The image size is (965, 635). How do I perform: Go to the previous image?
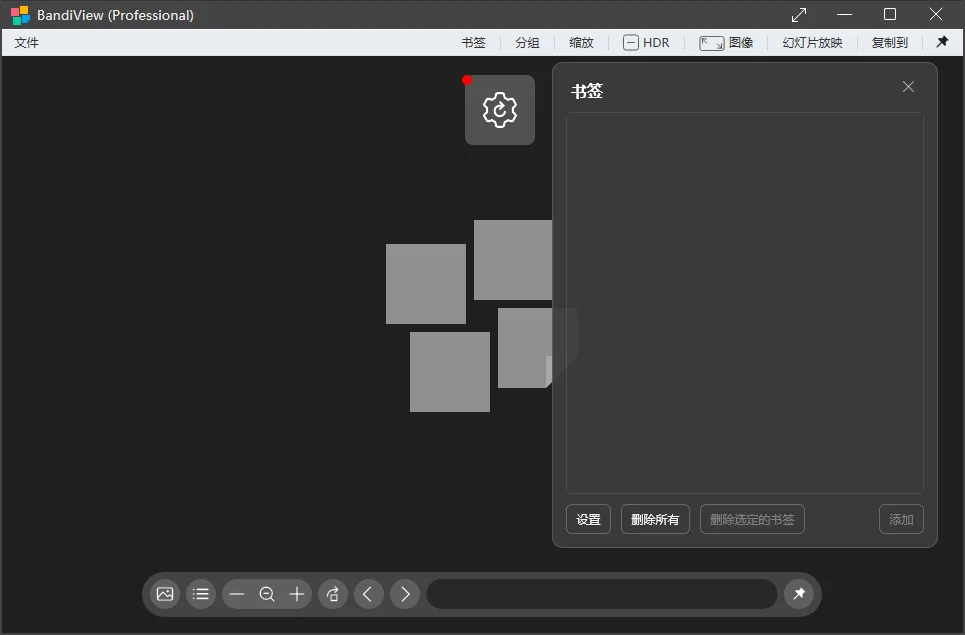[x=369, y=594]
